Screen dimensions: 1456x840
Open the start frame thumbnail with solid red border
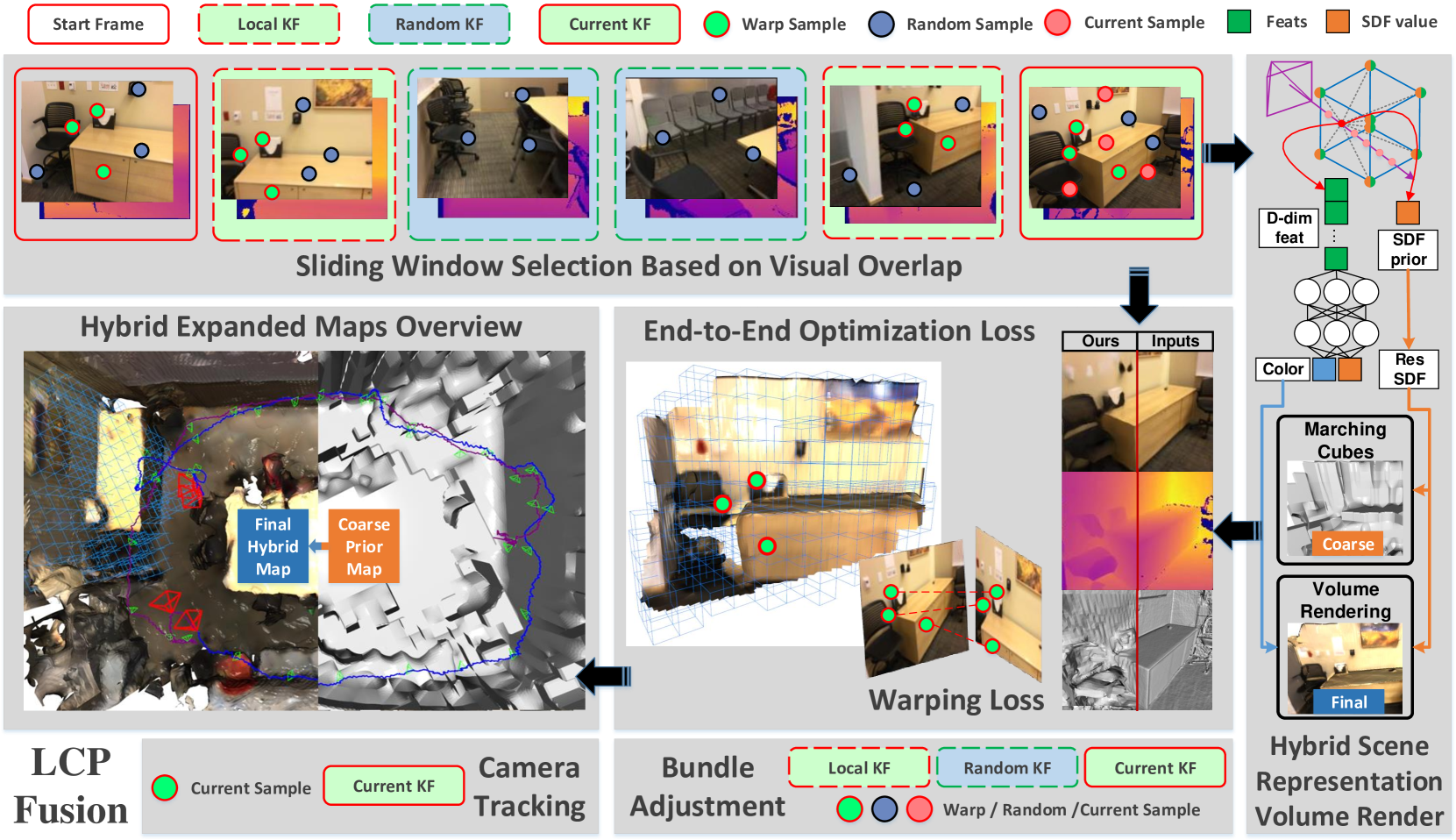coord(106,154)
